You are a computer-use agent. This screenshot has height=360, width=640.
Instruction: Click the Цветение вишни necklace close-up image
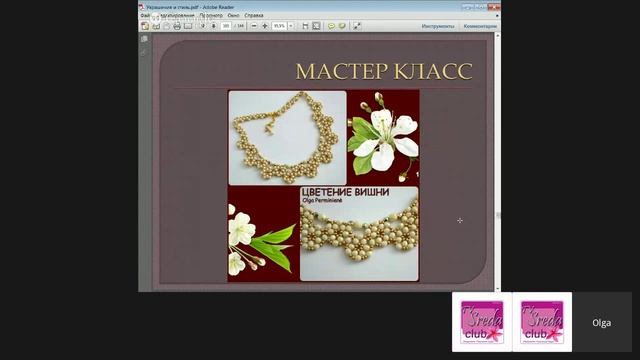(x=359, y=234)
